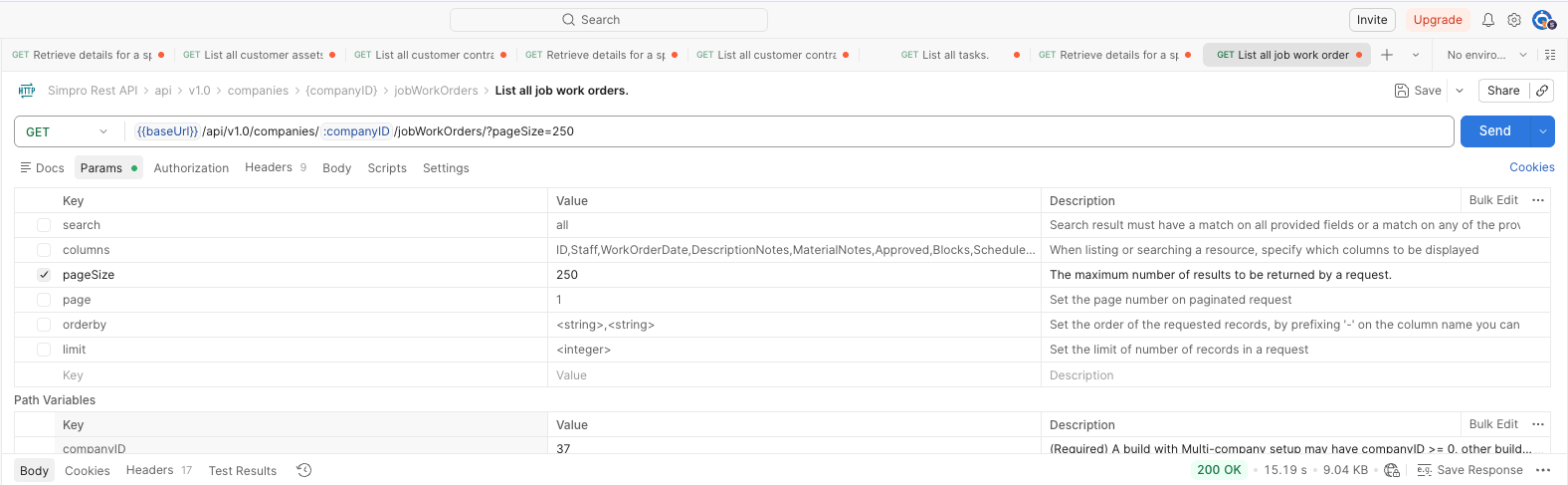Click the Share button

coord(1503,91)
